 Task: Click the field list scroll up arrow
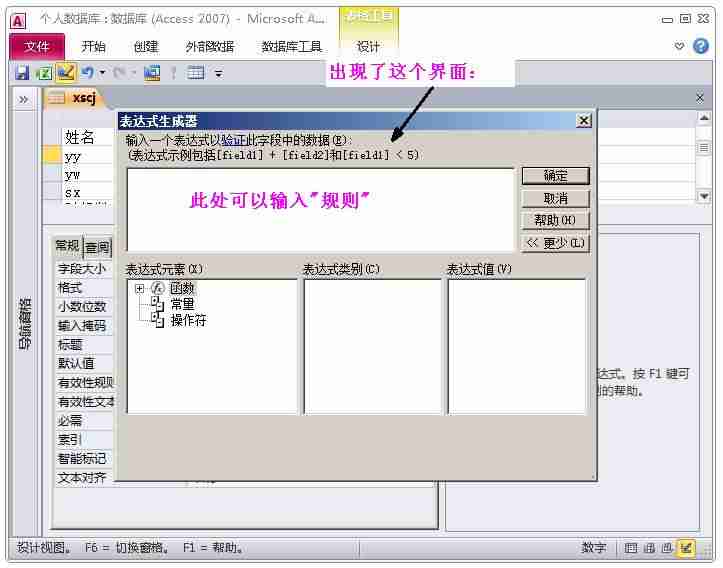pos(704,118)
